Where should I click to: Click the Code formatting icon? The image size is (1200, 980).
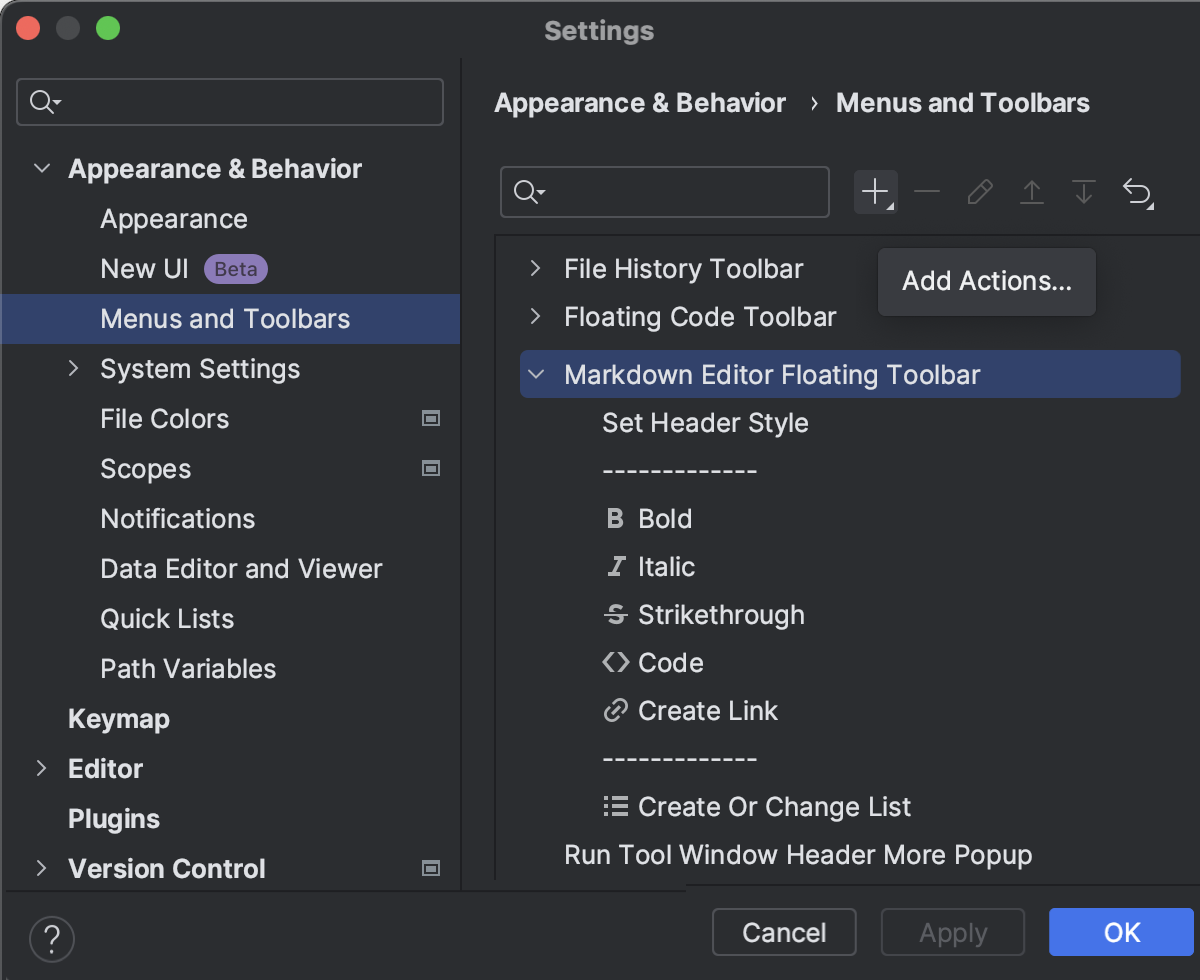tap(614, 662)
